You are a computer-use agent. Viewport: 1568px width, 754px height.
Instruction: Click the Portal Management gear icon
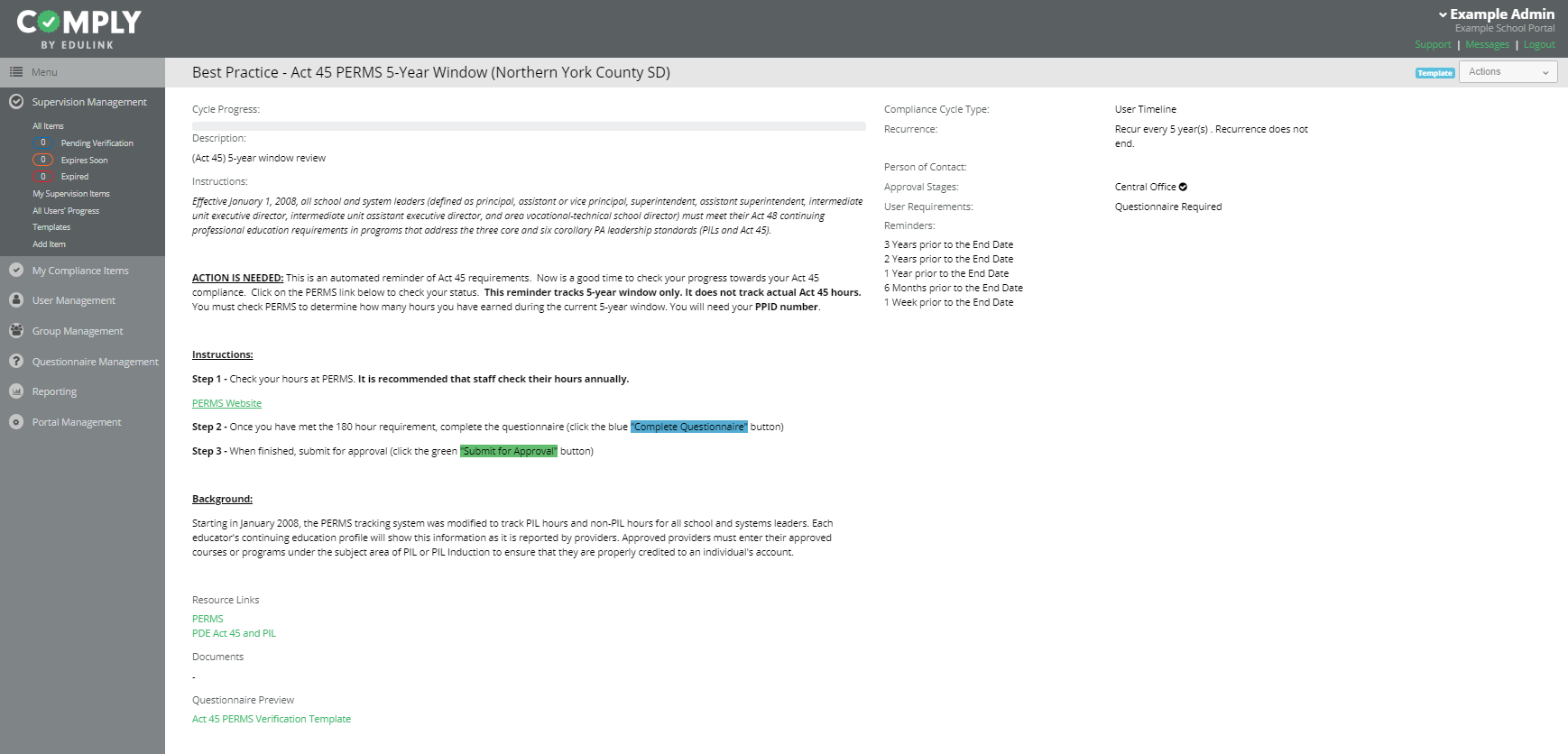coord(16,421)
